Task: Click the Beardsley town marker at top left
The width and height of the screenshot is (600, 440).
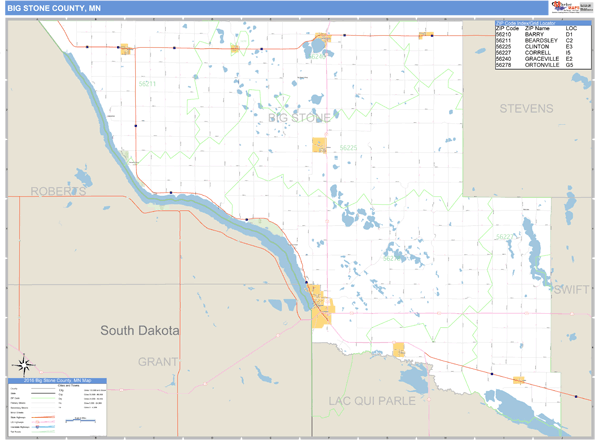Action: pos(125,48)
